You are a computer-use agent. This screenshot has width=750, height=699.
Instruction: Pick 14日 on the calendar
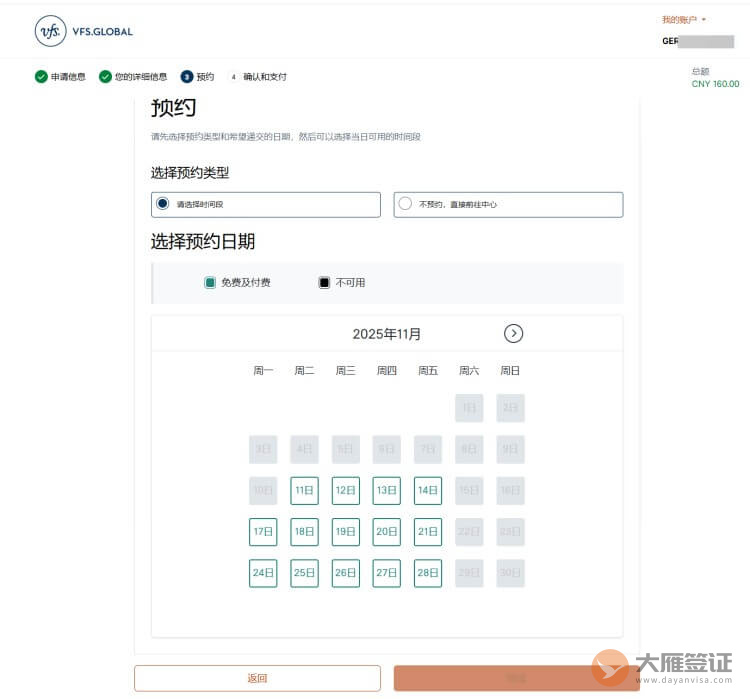point(428,490)
